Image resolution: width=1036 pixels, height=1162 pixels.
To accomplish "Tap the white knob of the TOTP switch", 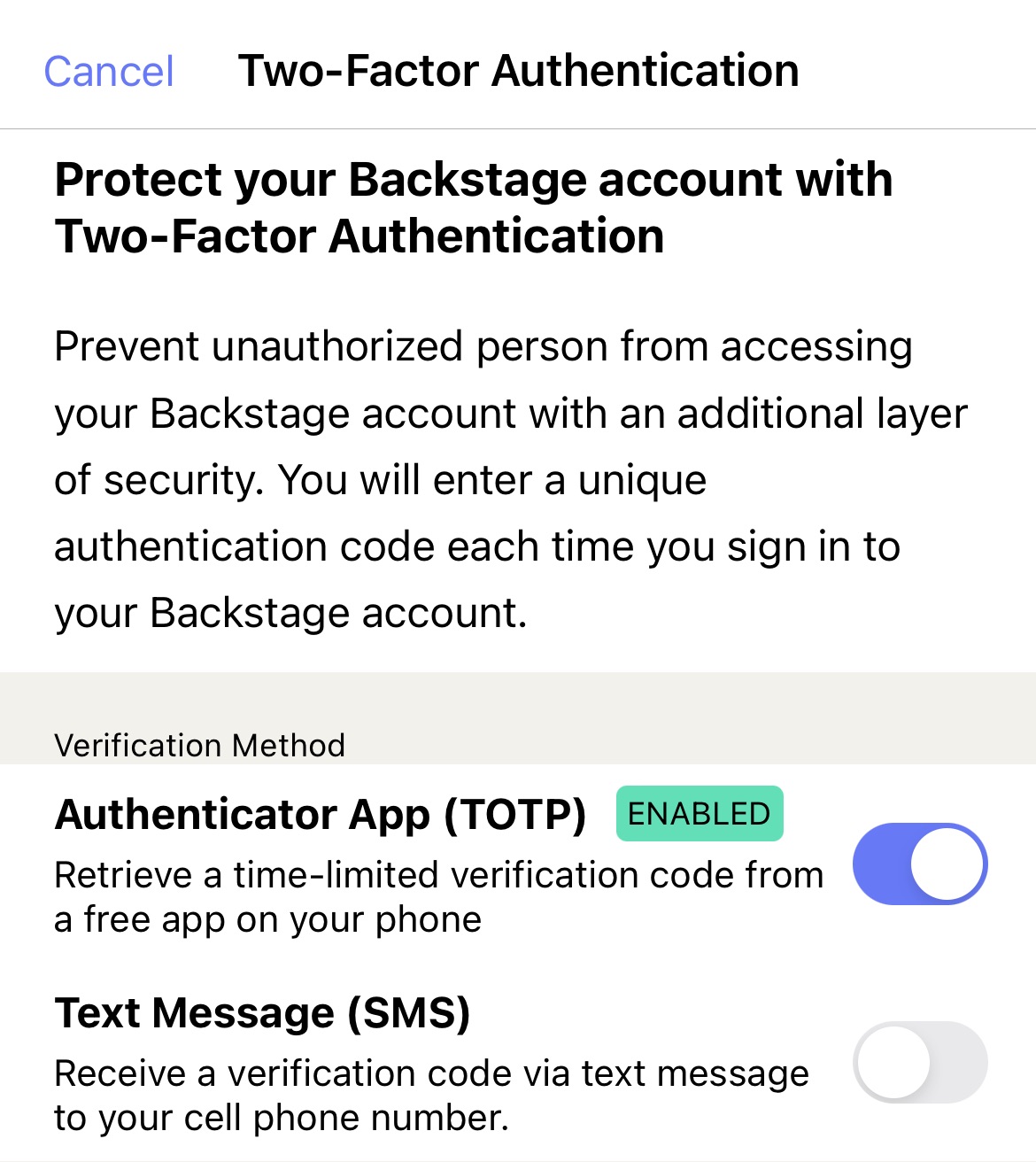I will pyautogui.click(x=947, y=864).
